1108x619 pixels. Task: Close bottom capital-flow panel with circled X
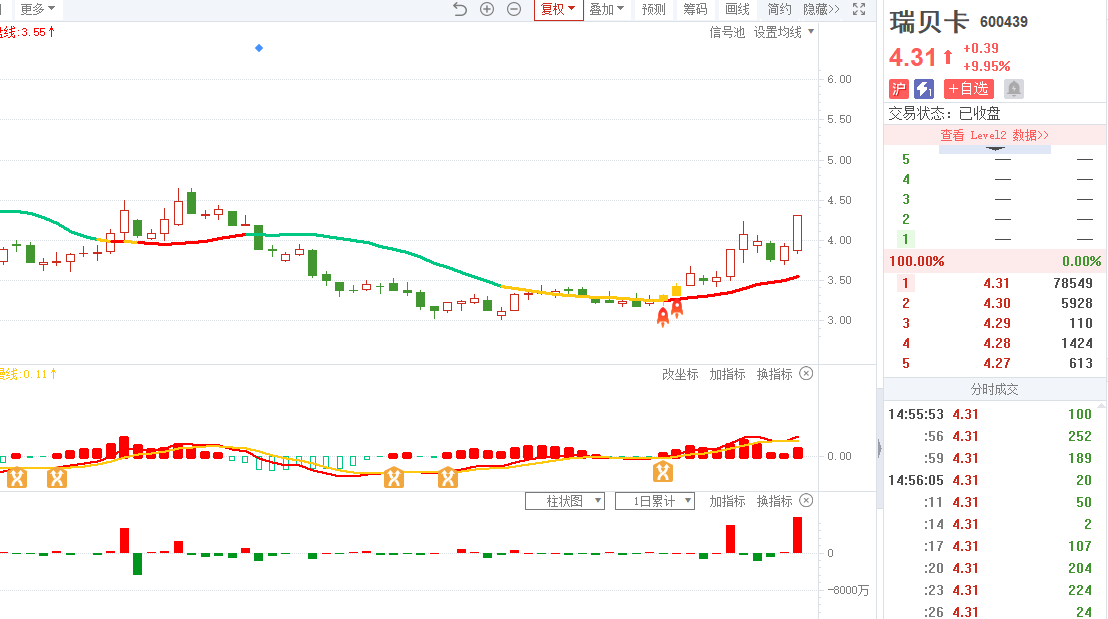point(806,500)
